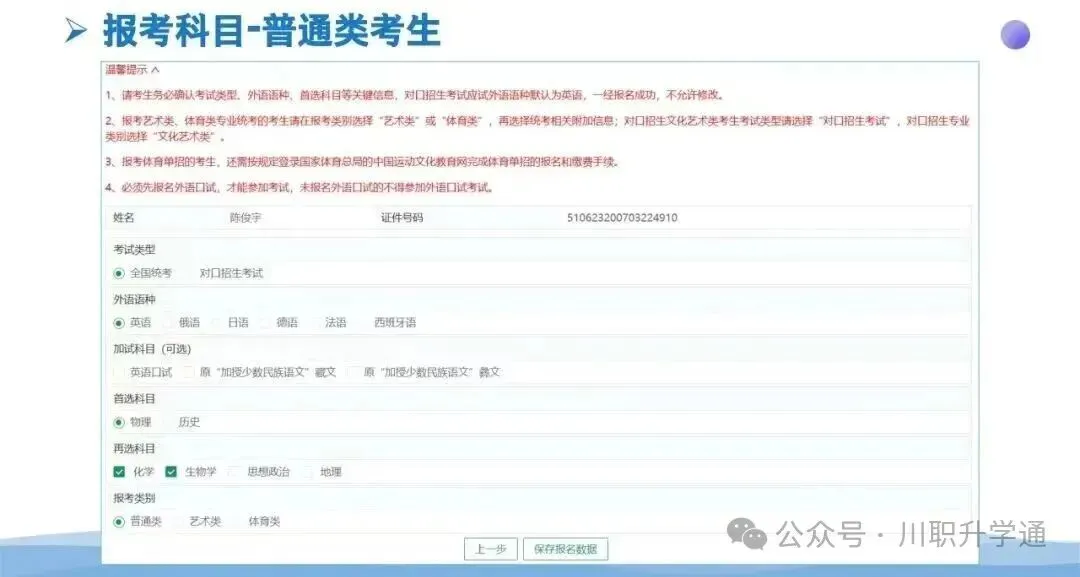Viewport: 1080px width, 577px height.
Task: Uncheck the 化学 elective checkbox
Action: click(x=119, y=472)
